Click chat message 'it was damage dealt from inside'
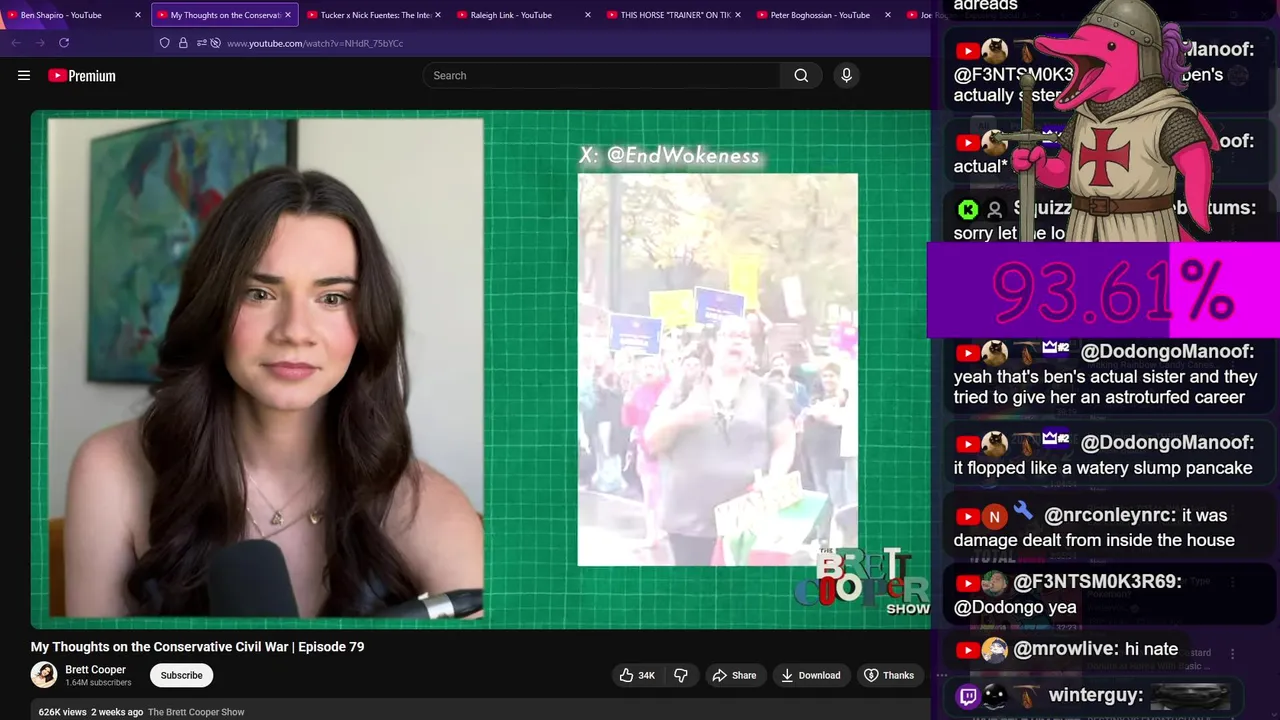Screen dimensions: 1280x720 click(x=1094, y=528)
